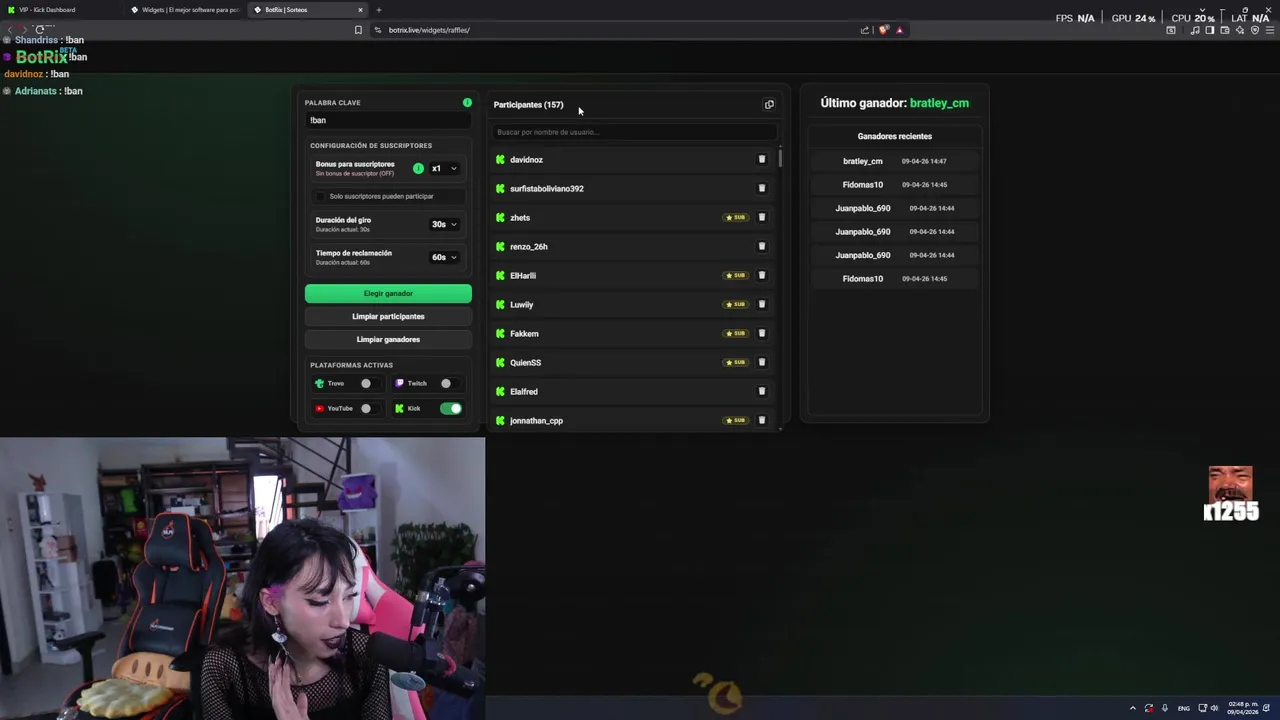Screen dimensions: 1280x720
Task: Delete participant davidnoz with trash icon
Action: pos(761,159)
